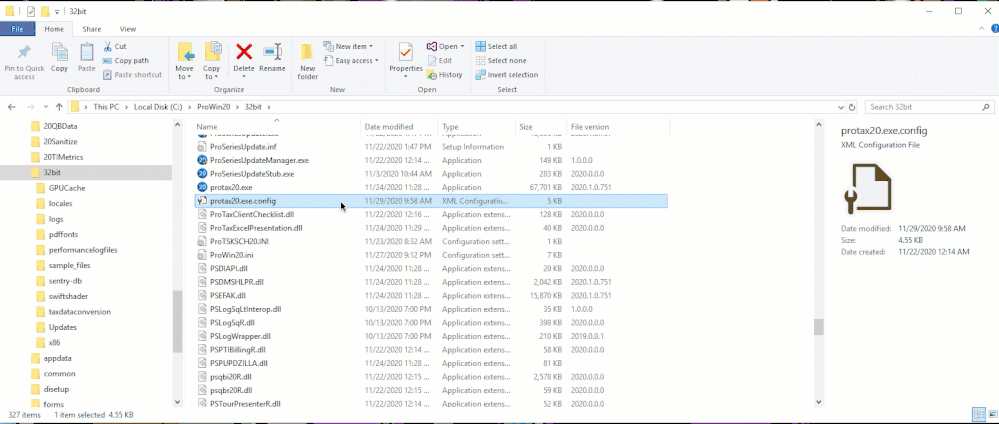Open Properties with the checkmark icon
The height and width of the screenshot is (424, 999).
coord(405,53)
